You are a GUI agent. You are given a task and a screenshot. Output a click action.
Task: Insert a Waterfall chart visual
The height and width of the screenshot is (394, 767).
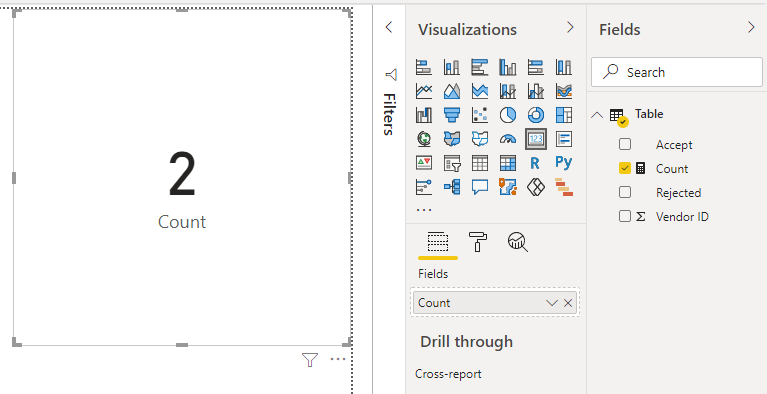tap(424, 115)
